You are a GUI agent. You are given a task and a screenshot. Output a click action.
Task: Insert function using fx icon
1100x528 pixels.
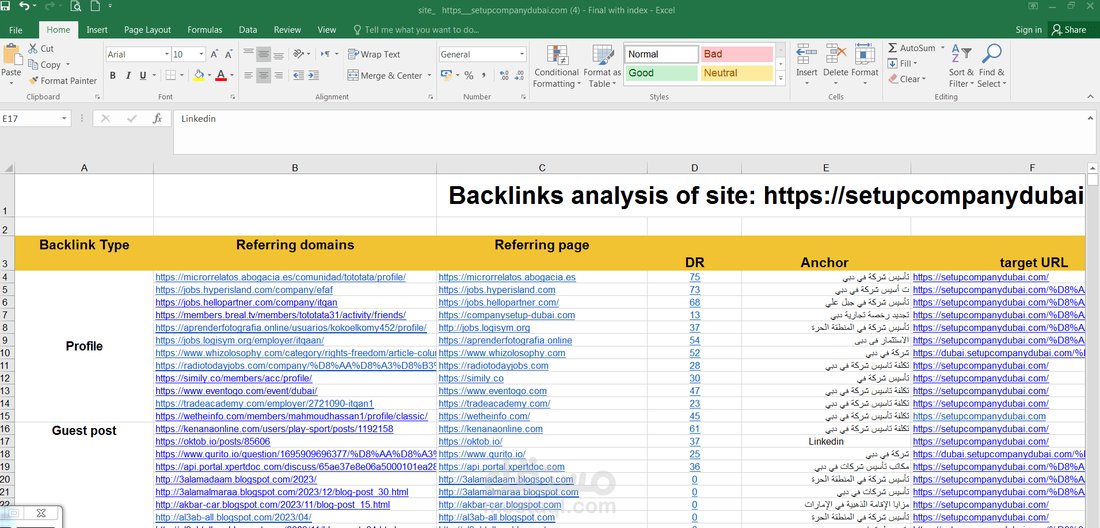pos(158,119)
